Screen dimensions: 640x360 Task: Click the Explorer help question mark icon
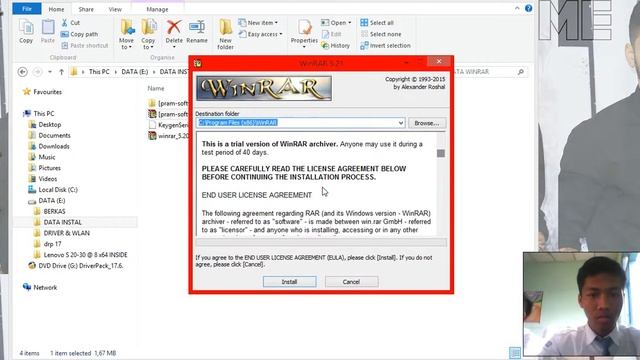pos(529,8)
